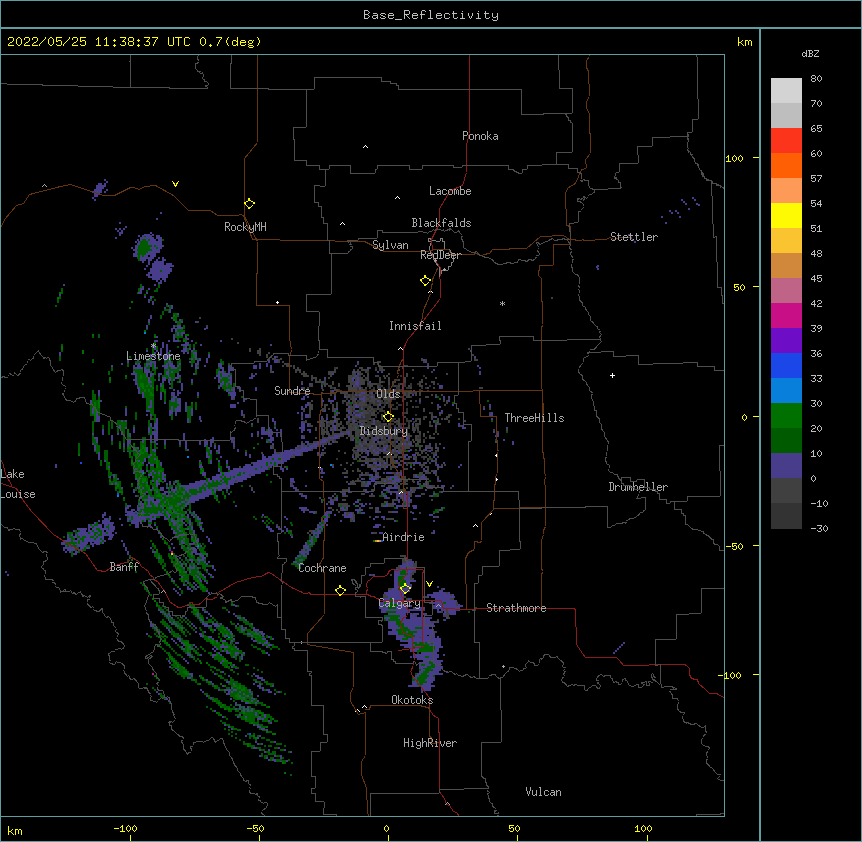Click the Airdrie city label

coord(404,537)
